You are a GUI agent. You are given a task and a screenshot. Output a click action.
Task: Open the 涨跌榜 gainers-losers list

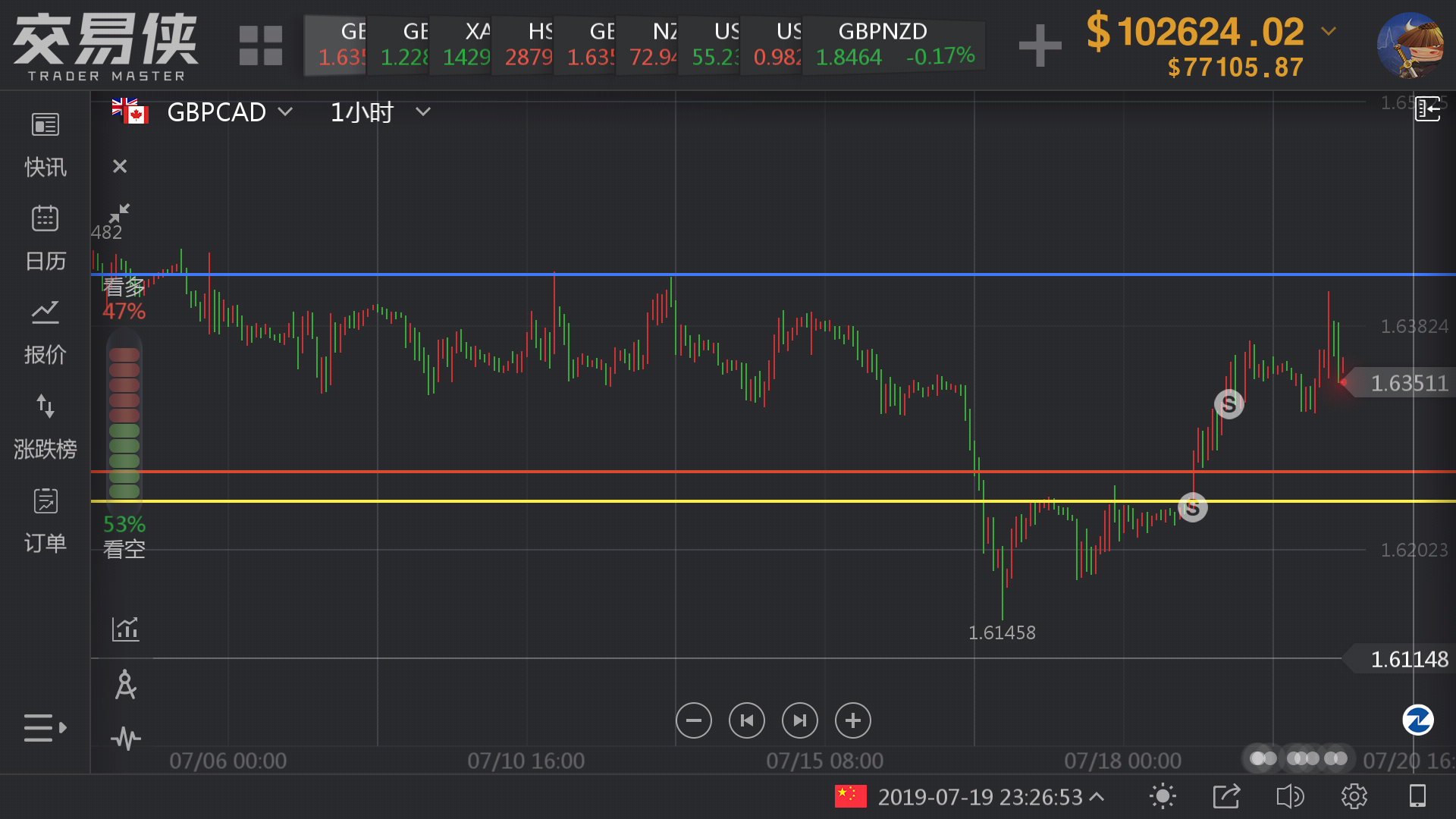click(45, 425)
